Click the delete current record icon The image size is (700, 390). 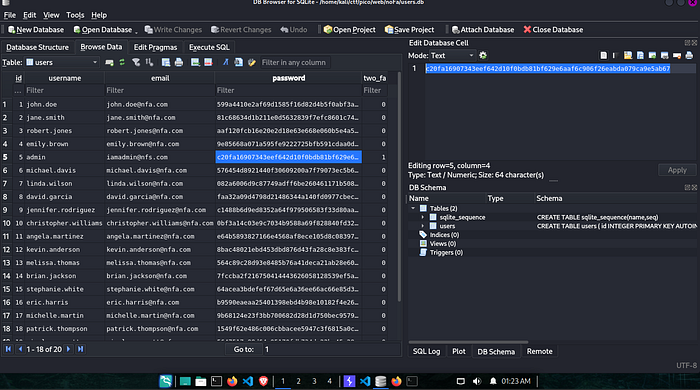pos(208,62)
